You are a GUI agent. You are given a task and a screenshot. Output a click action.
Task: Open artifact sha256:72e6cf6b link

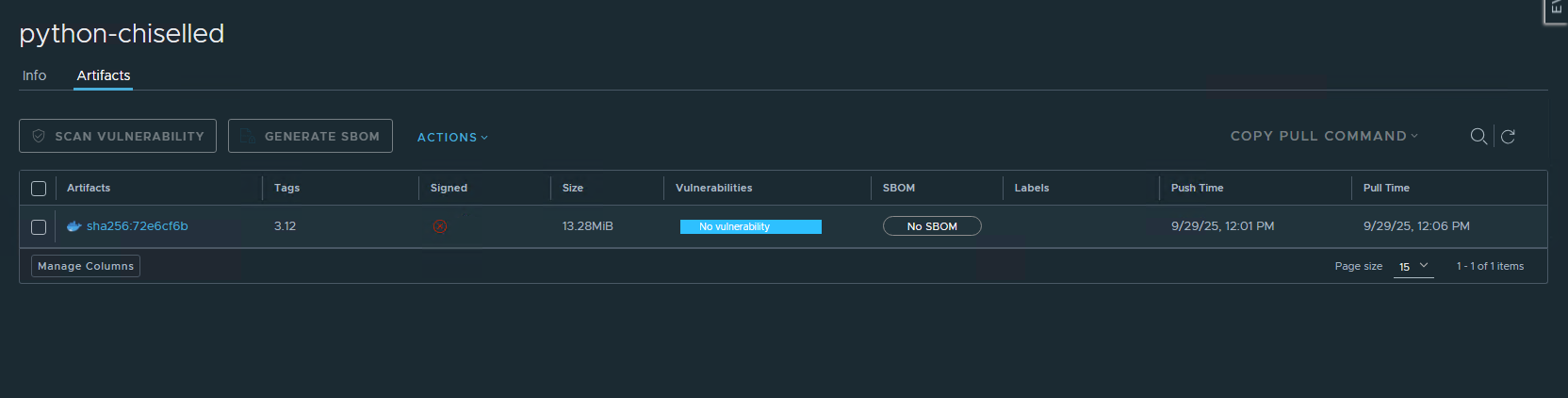138,226
